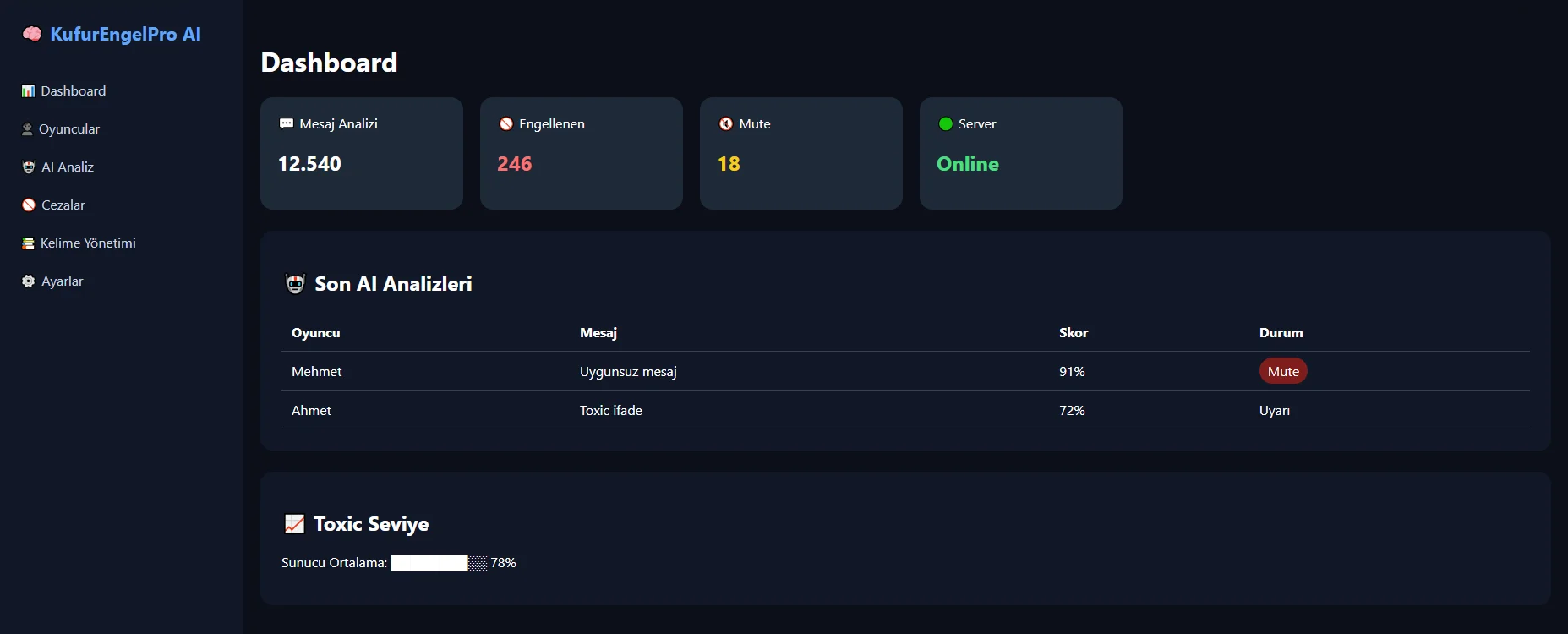The height and width of the screenshot is (634, 1568).
Task: Click the robot icon beside Son AI Analizleri
Action: tap(295, 284)
